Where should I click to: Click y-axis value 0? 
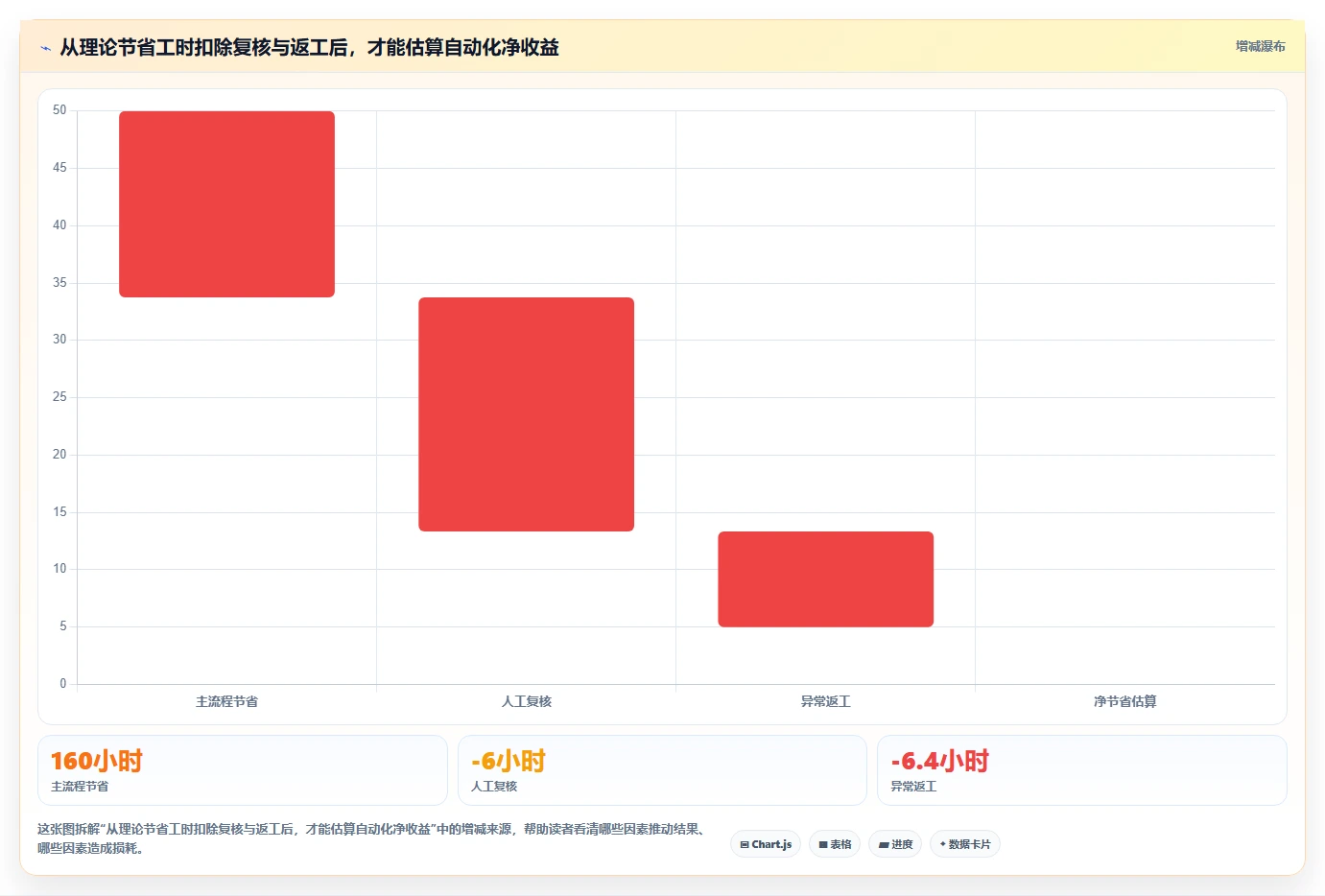63,684
